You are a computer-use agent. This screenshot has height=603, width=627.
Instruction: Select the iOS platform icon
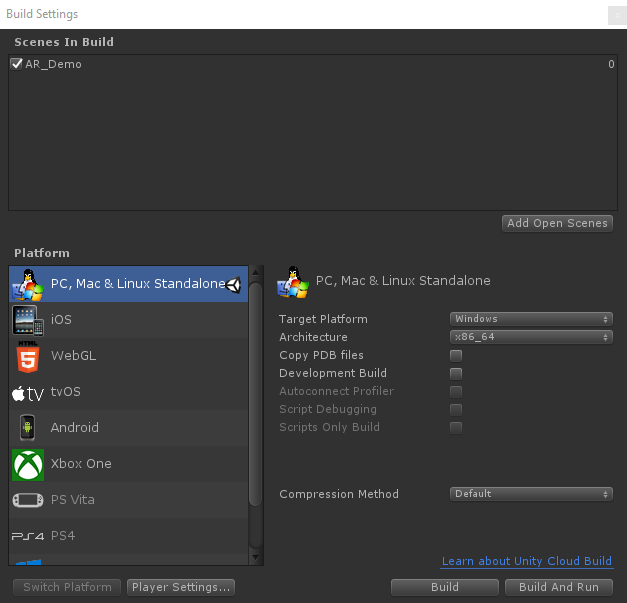pyautogui.click(x=28, y=320)
